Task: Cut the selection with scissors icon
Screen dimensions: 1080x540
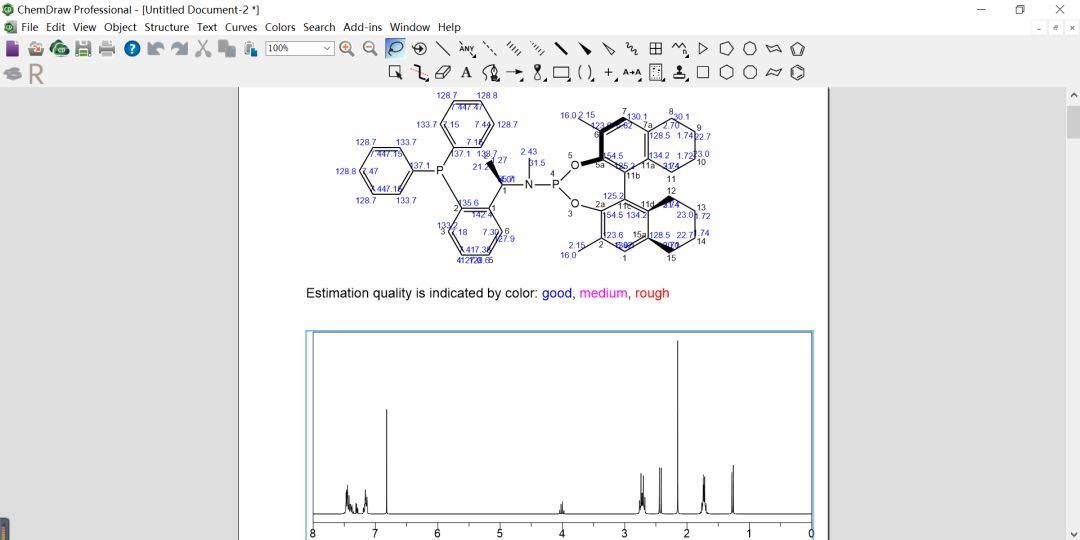Action: point(202,49)
